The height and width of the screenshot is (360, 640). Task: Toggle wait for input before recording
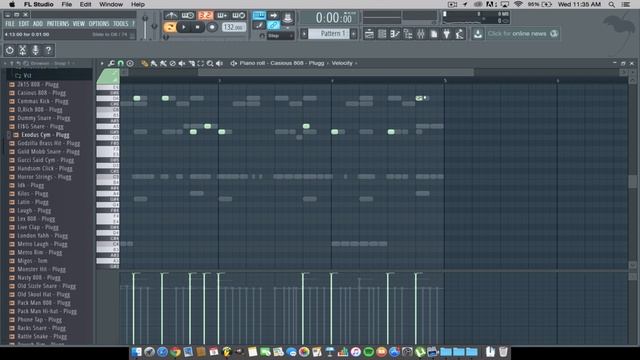click(x=188, y=16)
